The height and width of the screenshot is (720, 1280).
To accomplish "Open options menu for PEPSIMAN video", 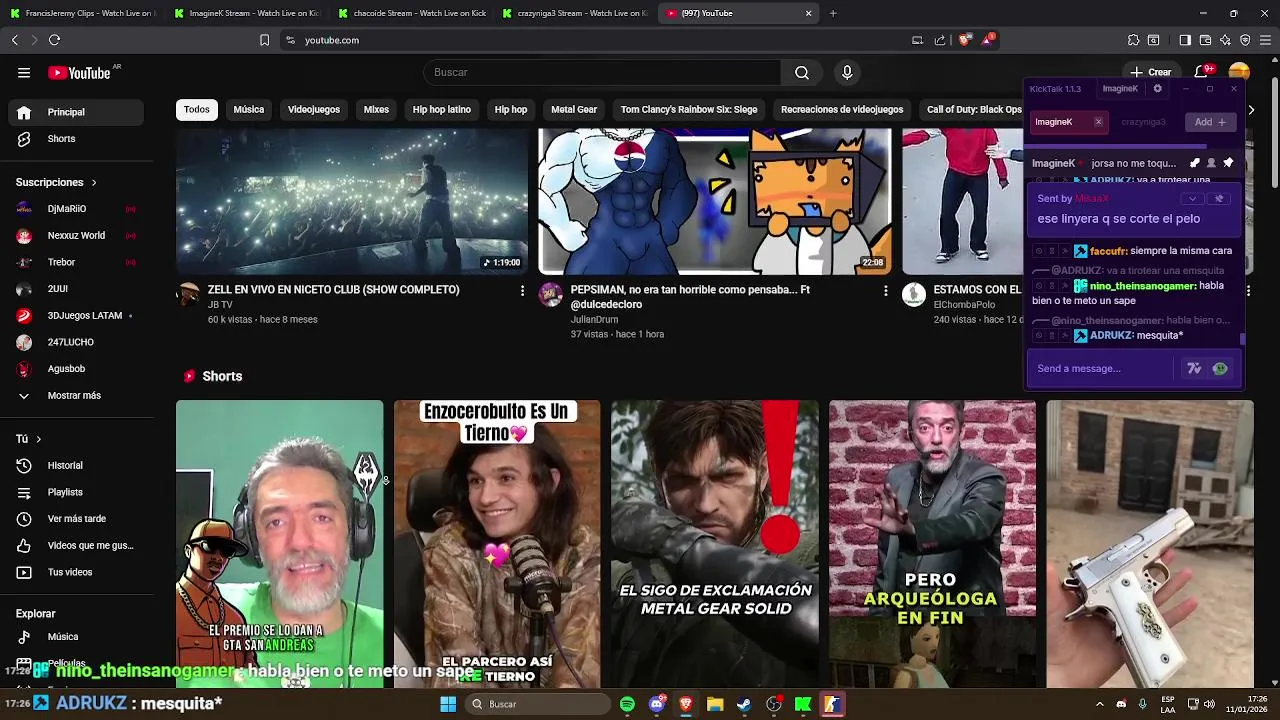I will point(885,290).
